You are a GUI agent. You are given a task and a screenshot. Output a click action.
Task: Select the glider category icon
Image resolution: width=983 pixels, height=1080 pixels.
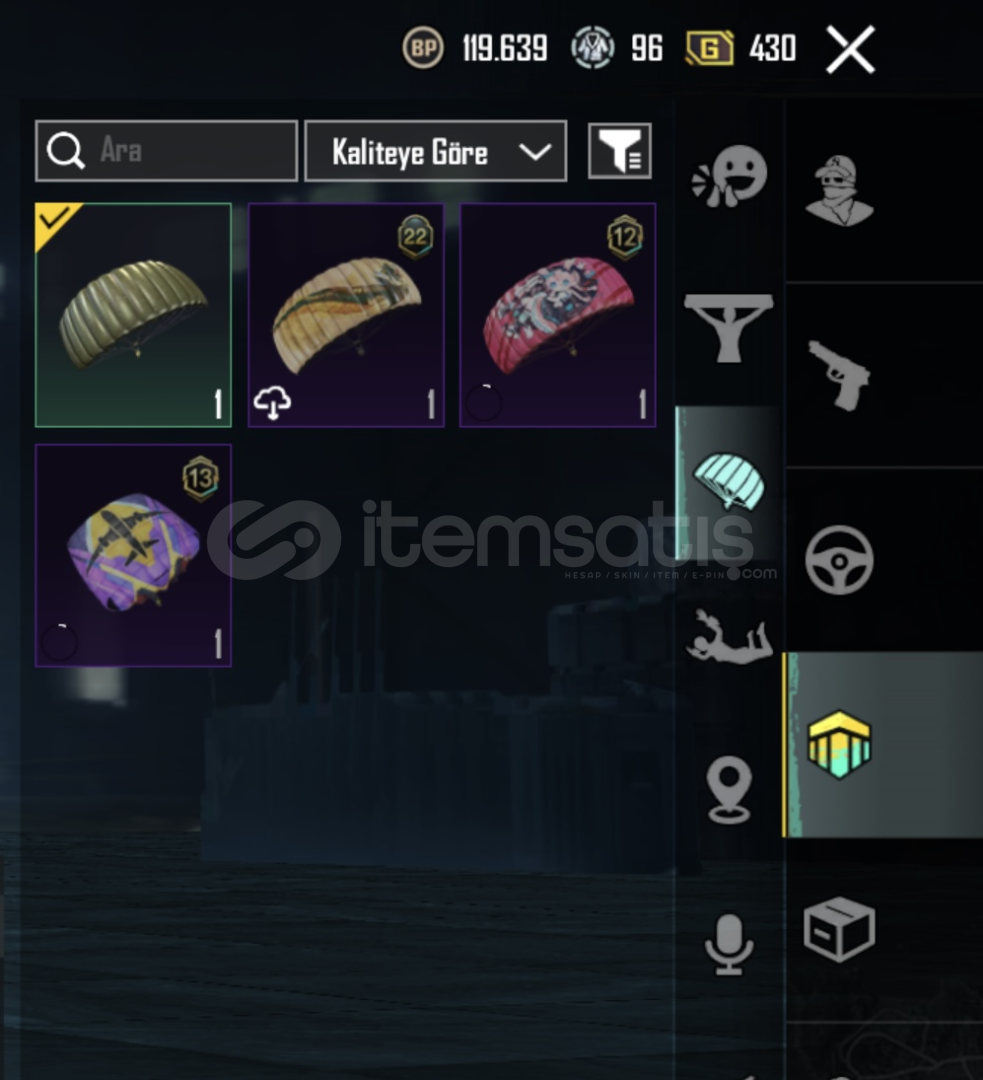[729, 327]
